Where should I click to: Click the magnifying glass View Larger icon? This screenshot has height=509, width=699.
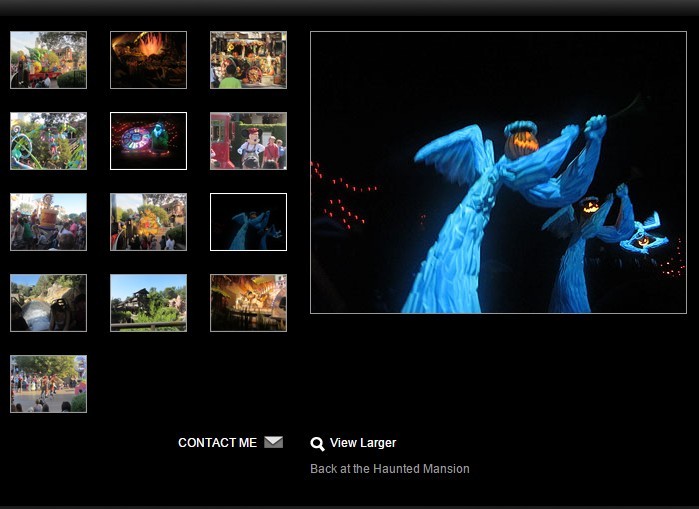coord(317,444)
